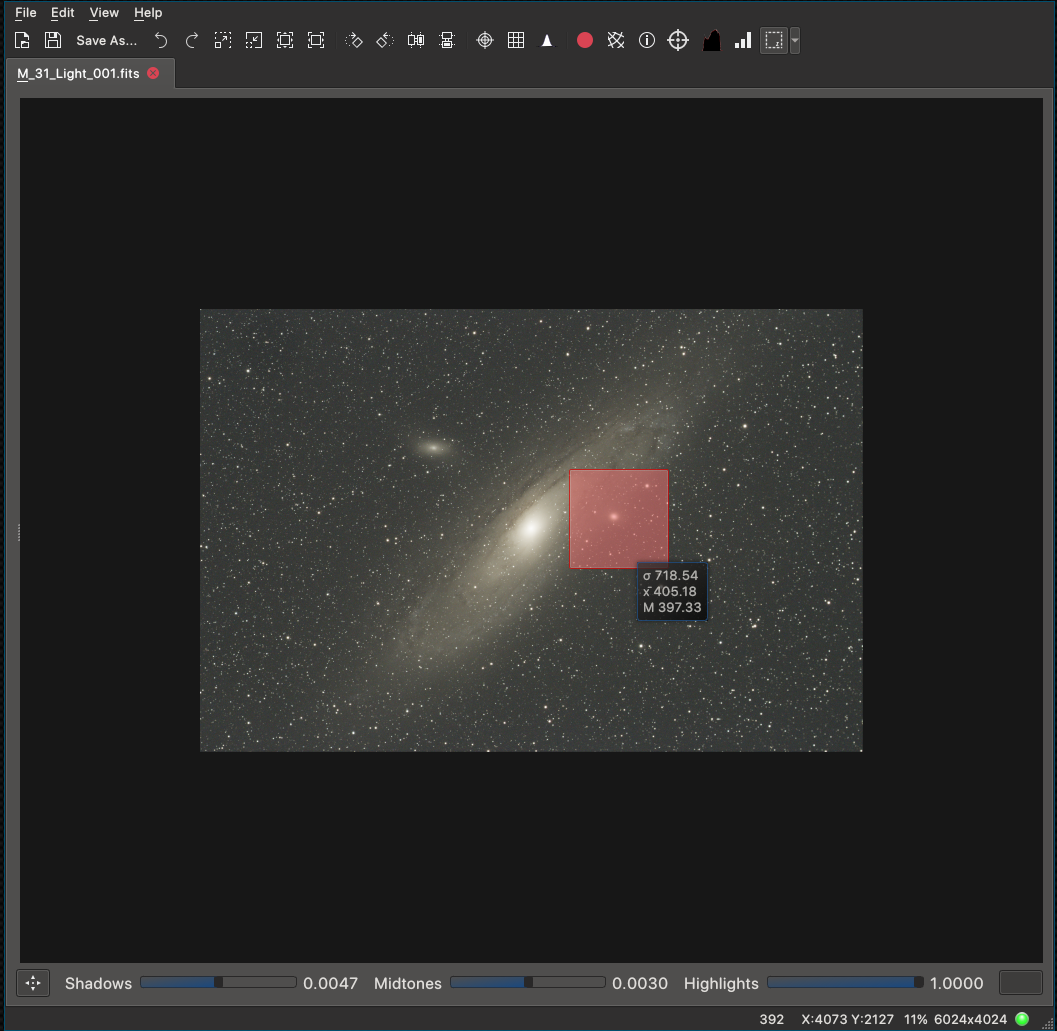Click the Midtones slider
The height and width of the screenshot is (1031, 1057).
click(527, 983)
